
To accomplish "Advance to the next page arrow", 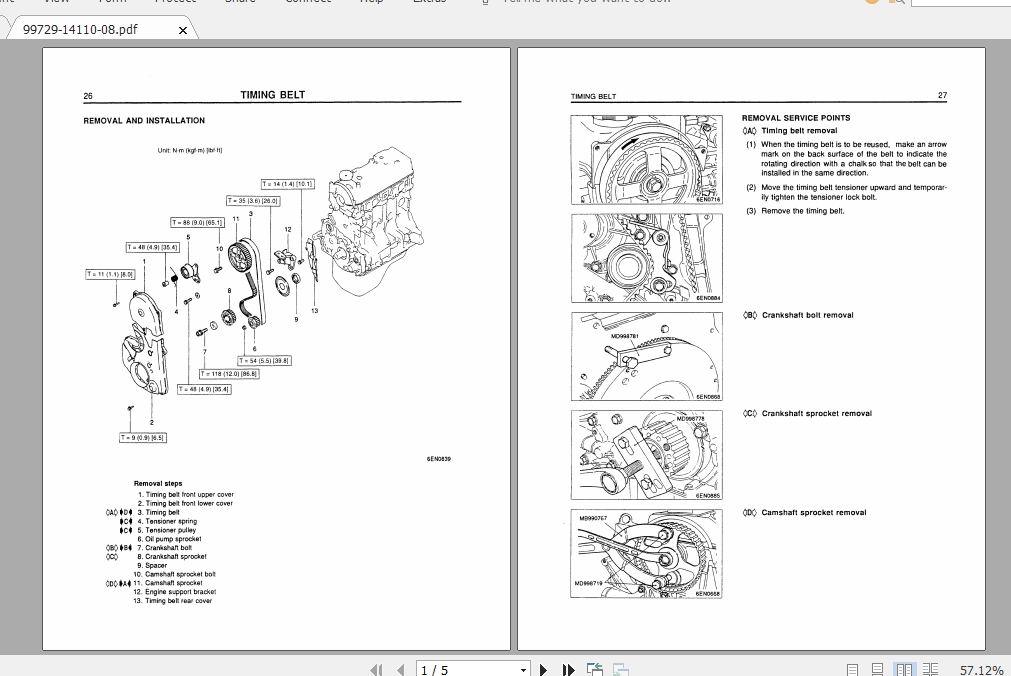I will pyautogui.click(x=543, y=670).
